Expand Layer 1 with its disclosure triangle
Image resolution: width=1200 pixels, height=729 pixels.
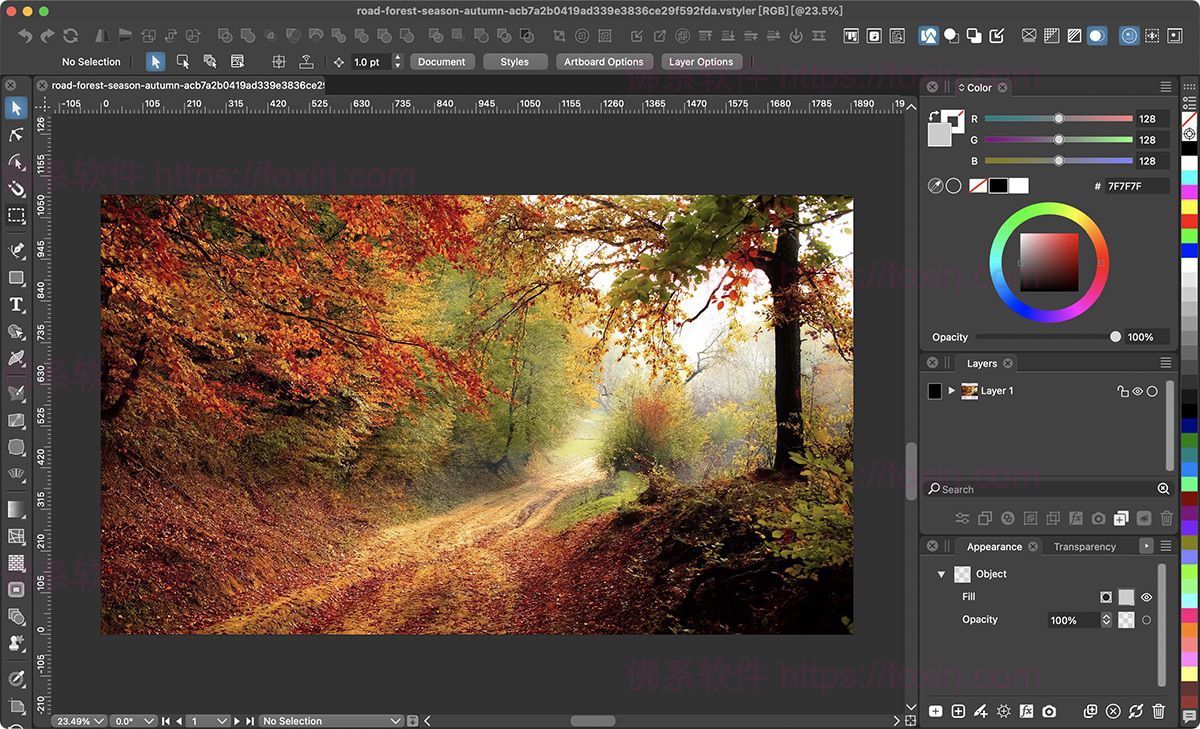pos(952,390)
